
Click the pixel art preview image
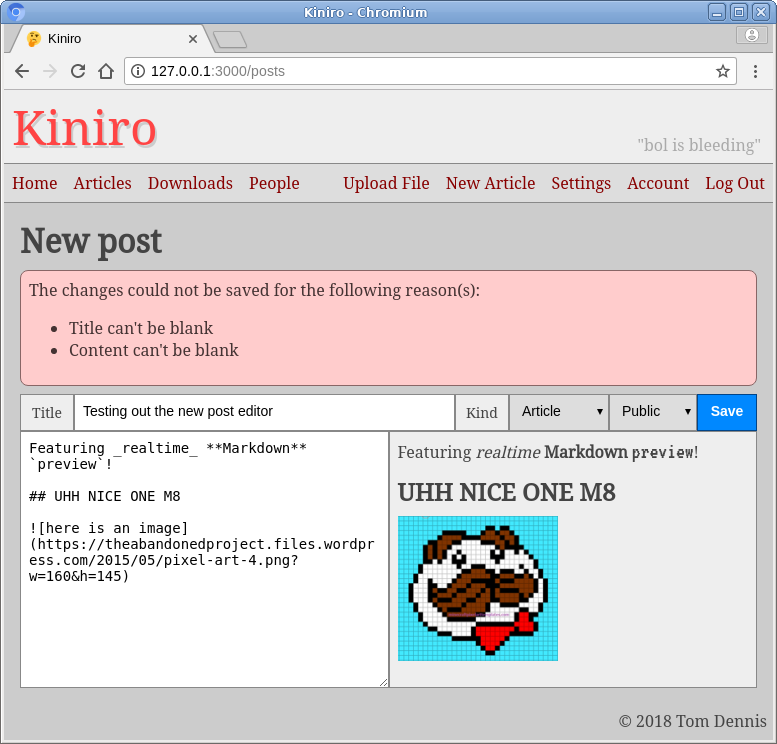point(477,588)
